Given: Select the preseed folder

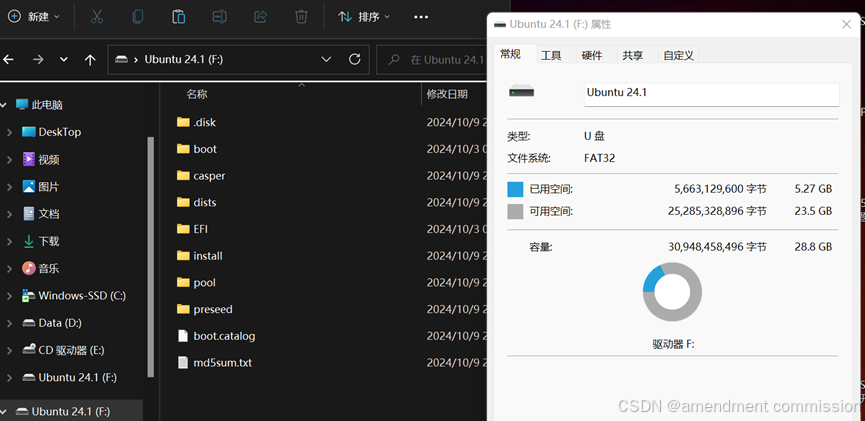Looking at the screenshot, I should point(204,310).
